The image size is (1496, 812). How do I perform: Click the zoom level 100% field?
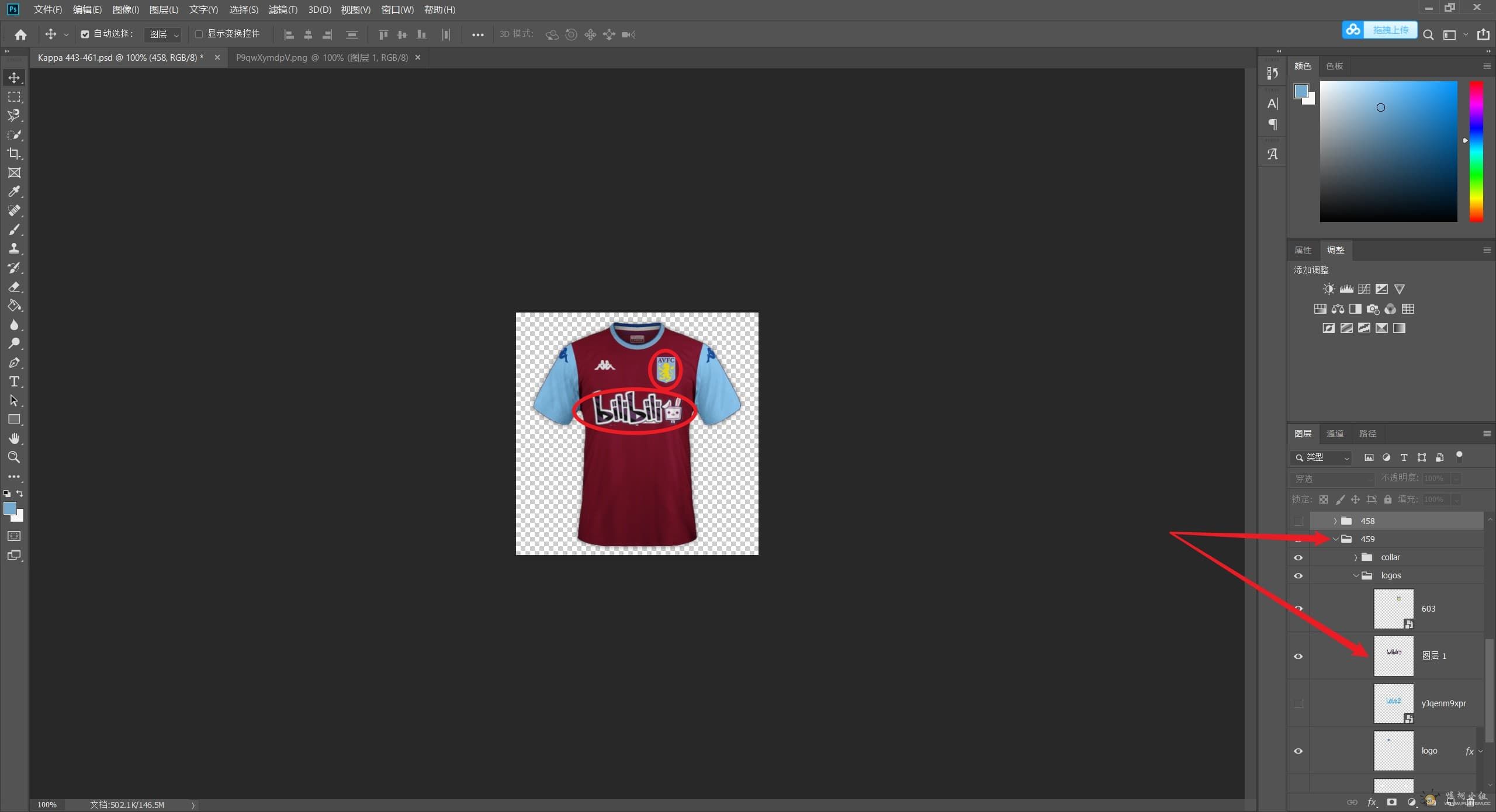tap(47, 805)
